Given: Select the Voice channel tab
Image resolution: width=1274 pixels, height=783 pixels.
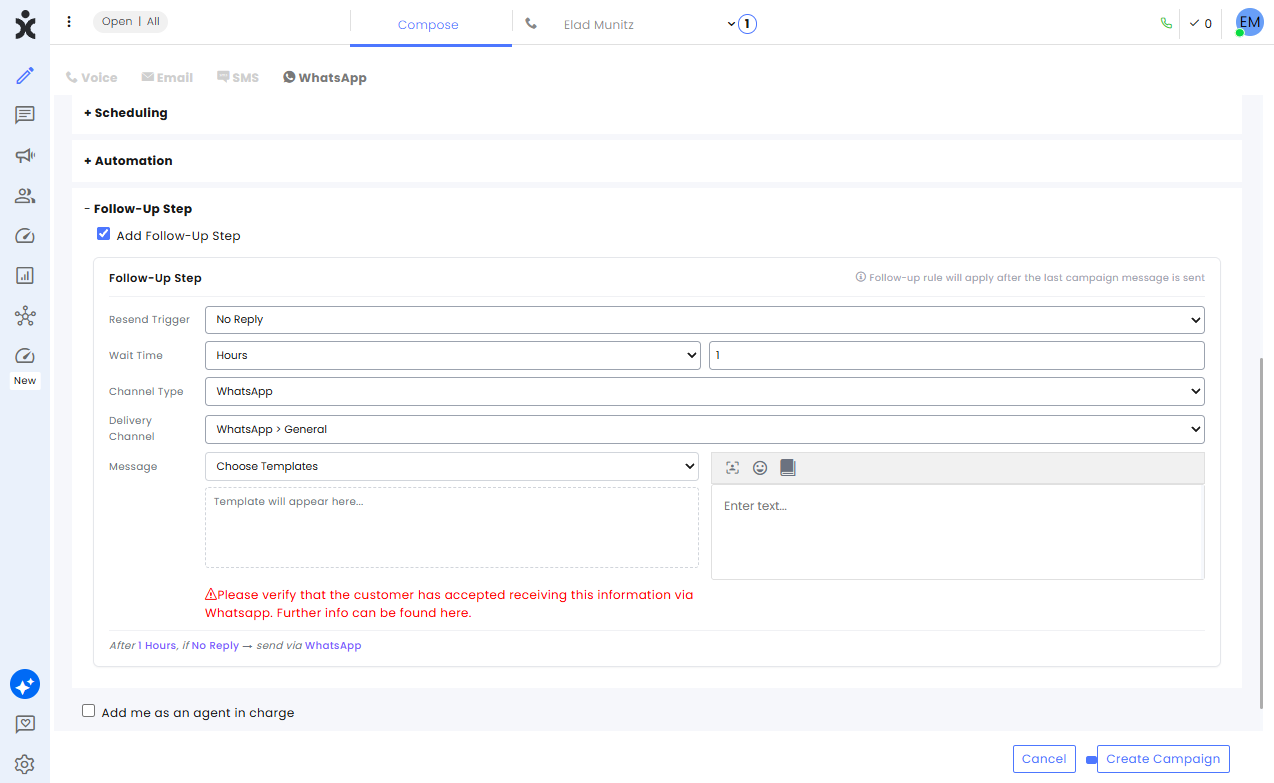Looking at the screenshot, I should tap(91, 77).
